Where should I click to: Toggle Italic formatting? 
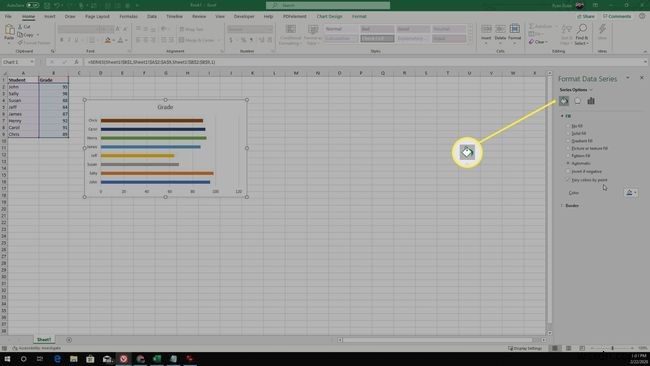[x=69, y=40]
